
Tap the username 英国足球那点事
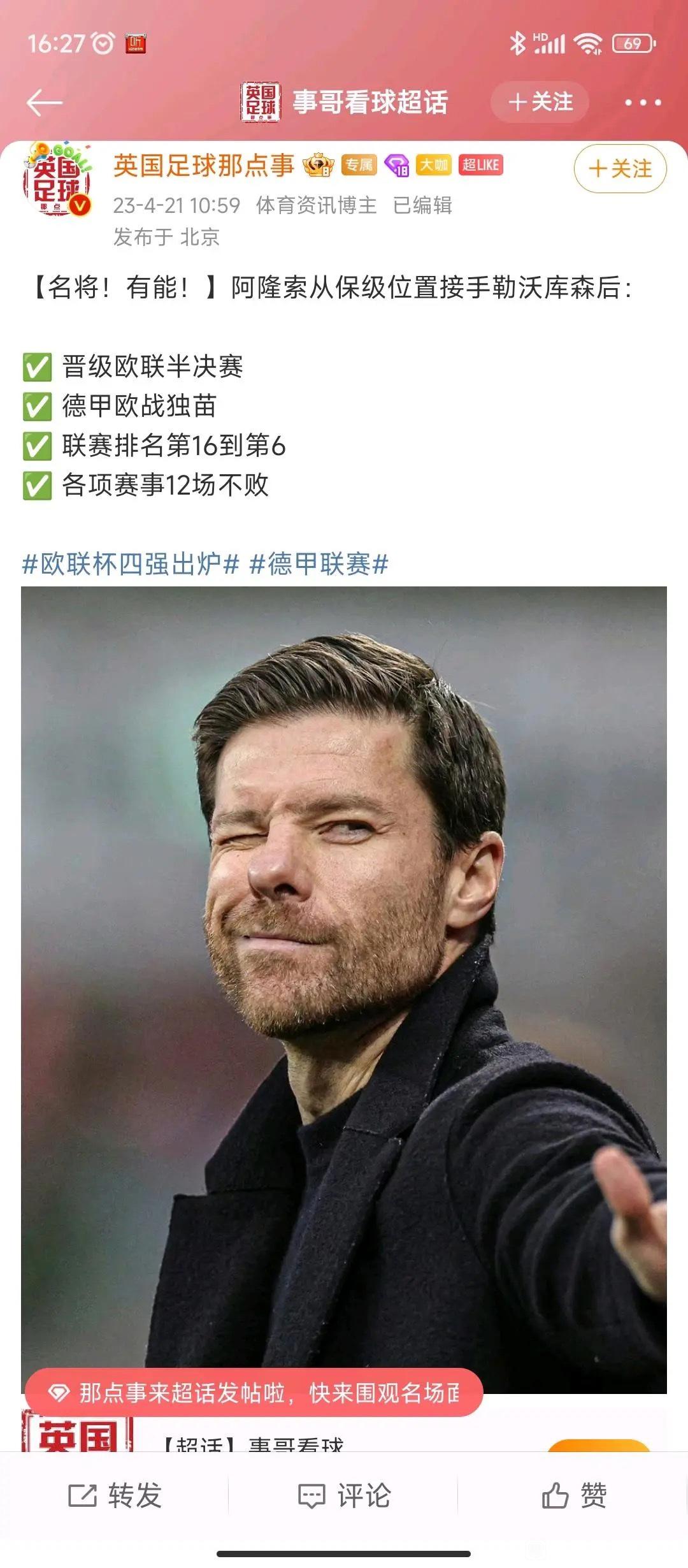pos(204,166)
